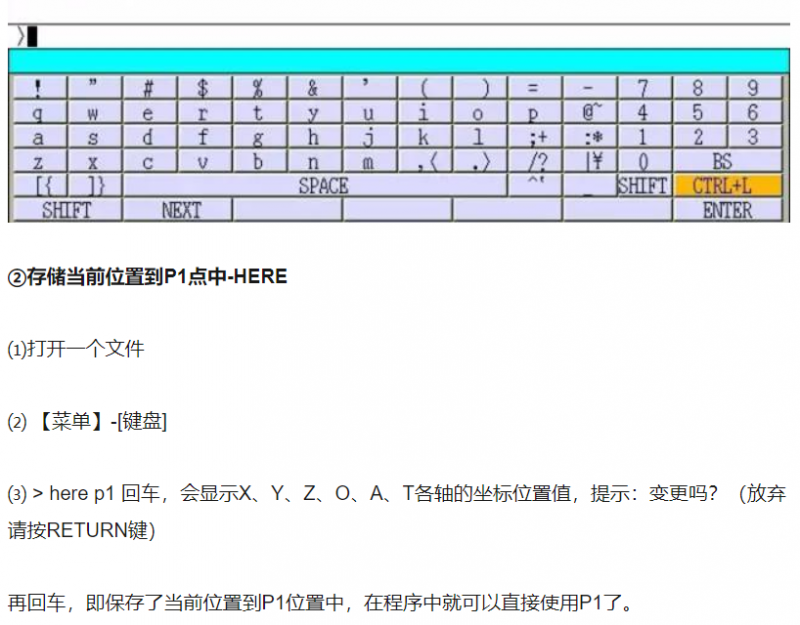Hit the 'b' letter key
Viewport: 800px width, 625px height.
260,161
